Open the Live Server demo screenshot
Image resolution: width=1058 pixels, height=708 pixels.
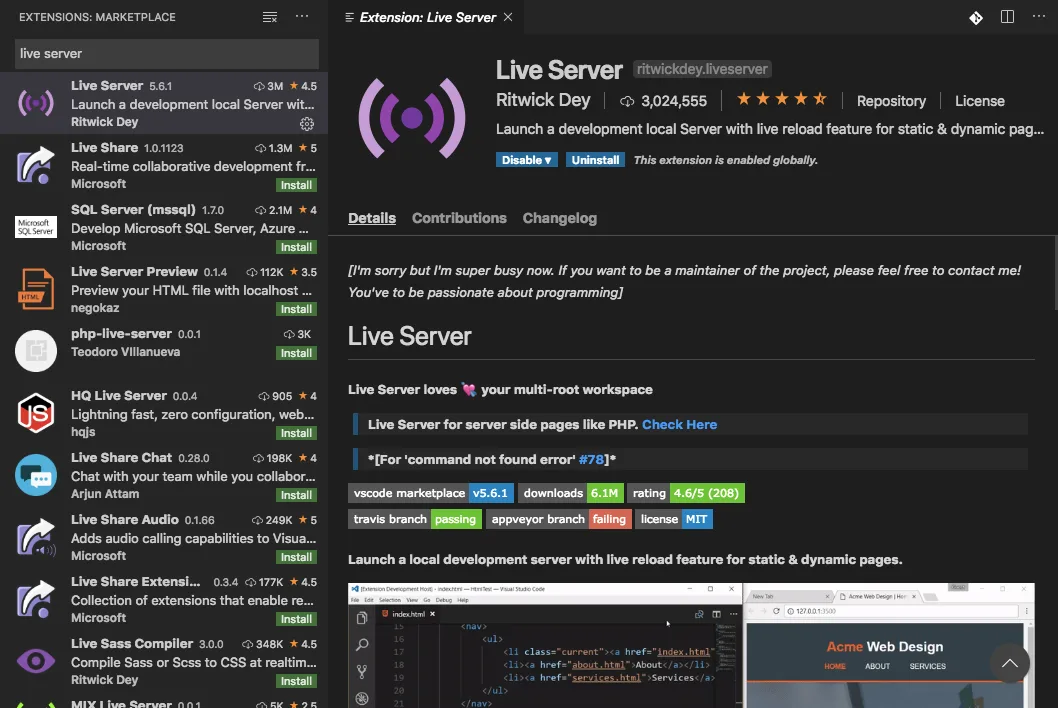[x=691, y=645]
